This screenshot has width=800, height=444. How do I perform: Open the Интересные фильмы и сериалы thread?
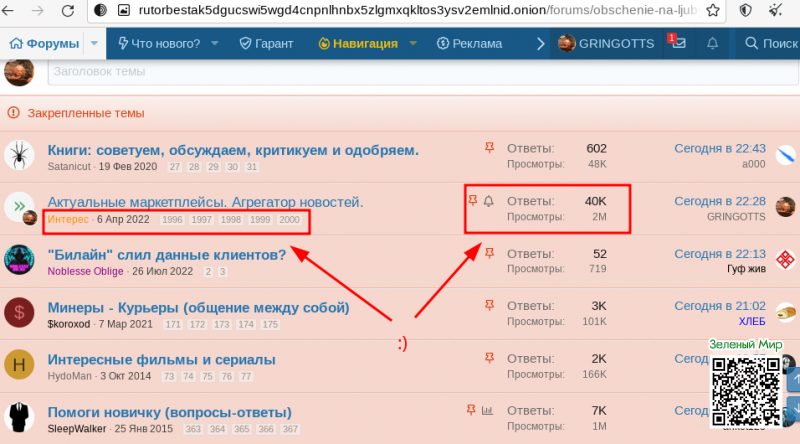click(x=161, y=359)
